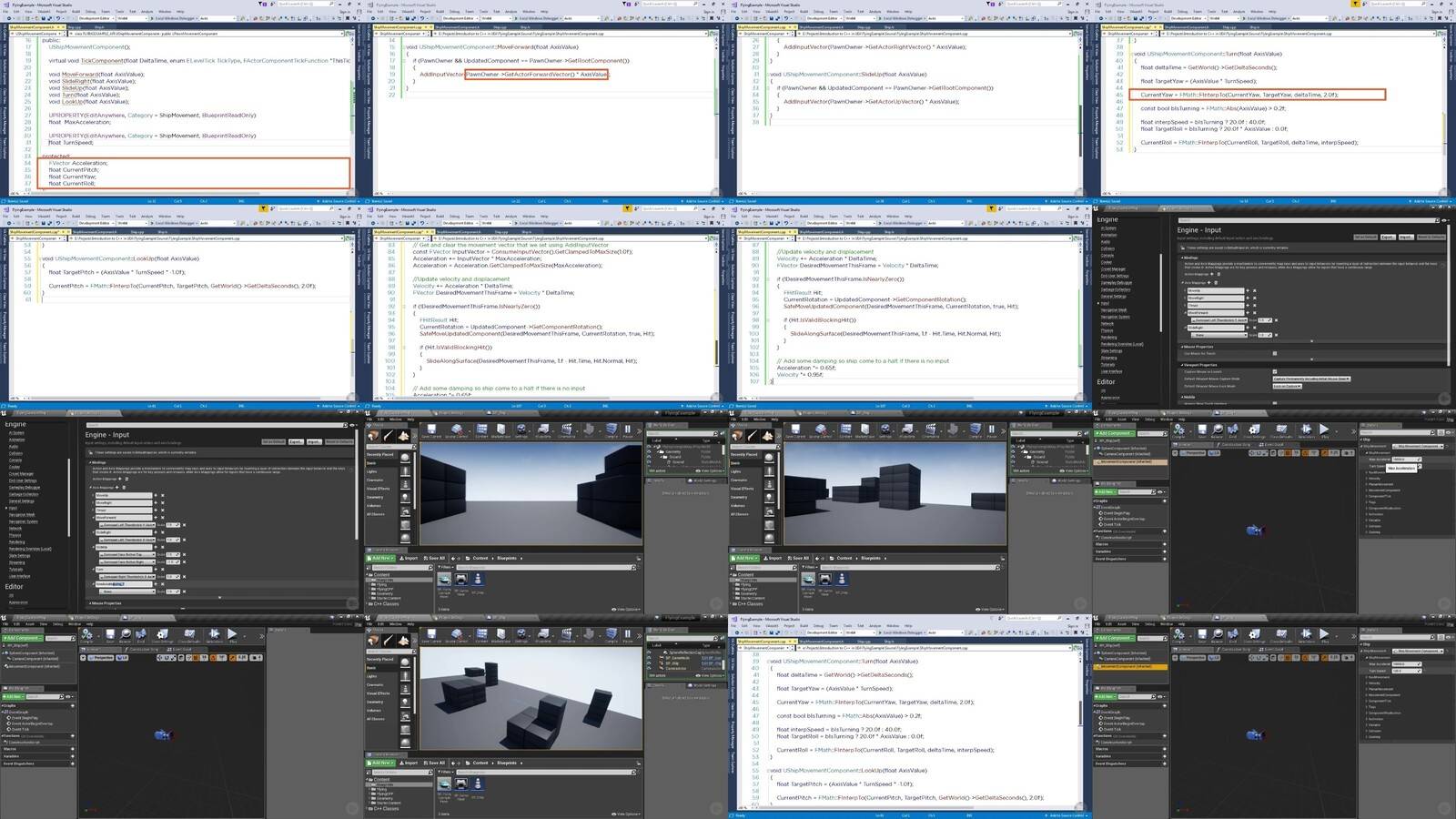1456x819 pixels.
Task: Click plus icon beside Graphs near Max Acceleration tooltip
Action: 1164,500
